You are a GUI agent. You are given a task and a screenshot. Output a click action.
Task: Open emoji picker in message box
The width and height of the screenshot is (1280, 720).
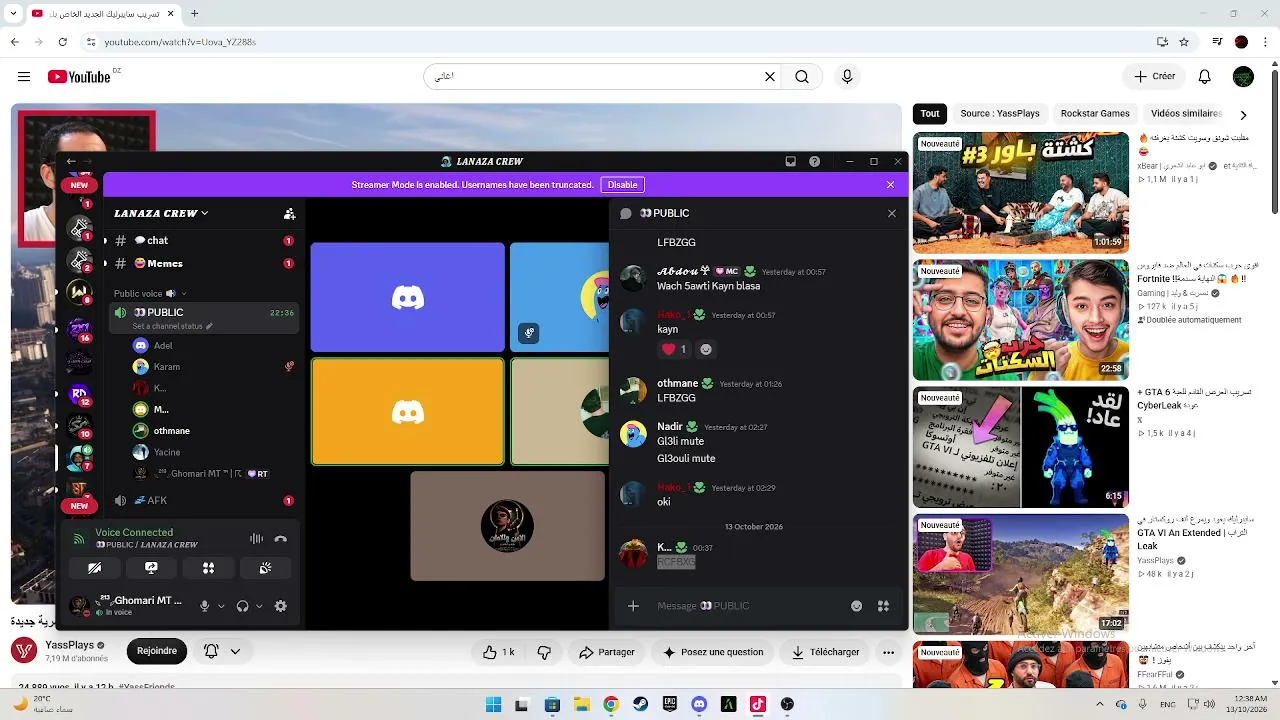tap(857, 606)
